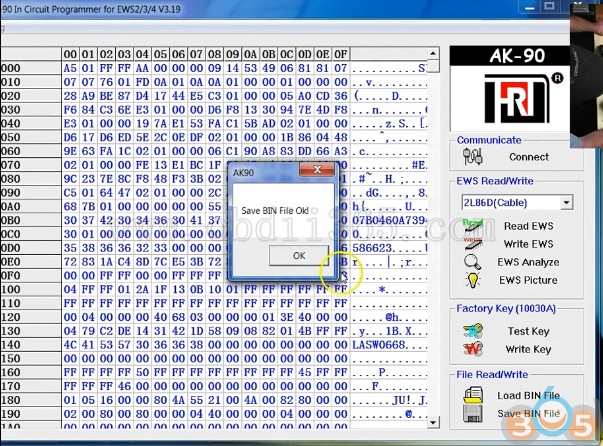Click ASCII text 586623 in row 0D0
This screenshot has width=603, height=446.
372,248
